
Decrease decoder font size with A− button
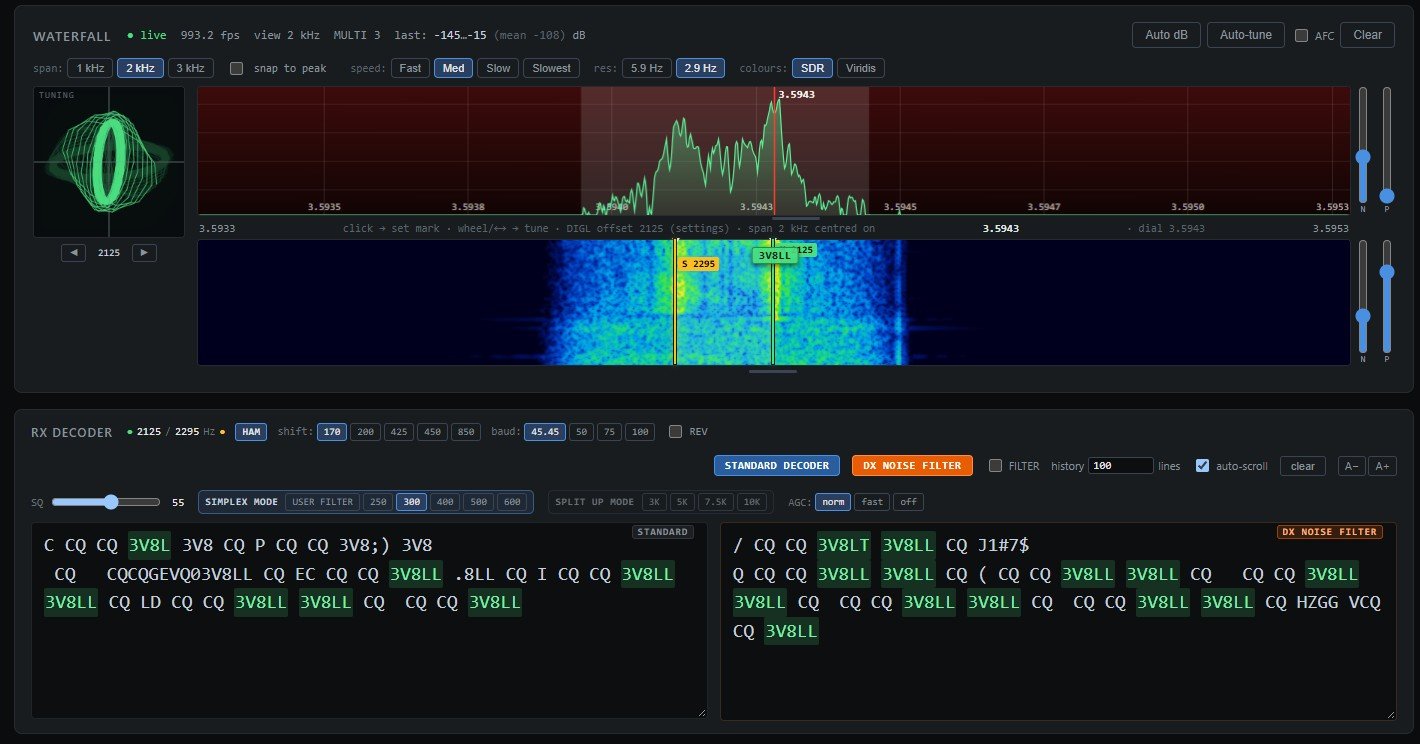pos(1351,466)
